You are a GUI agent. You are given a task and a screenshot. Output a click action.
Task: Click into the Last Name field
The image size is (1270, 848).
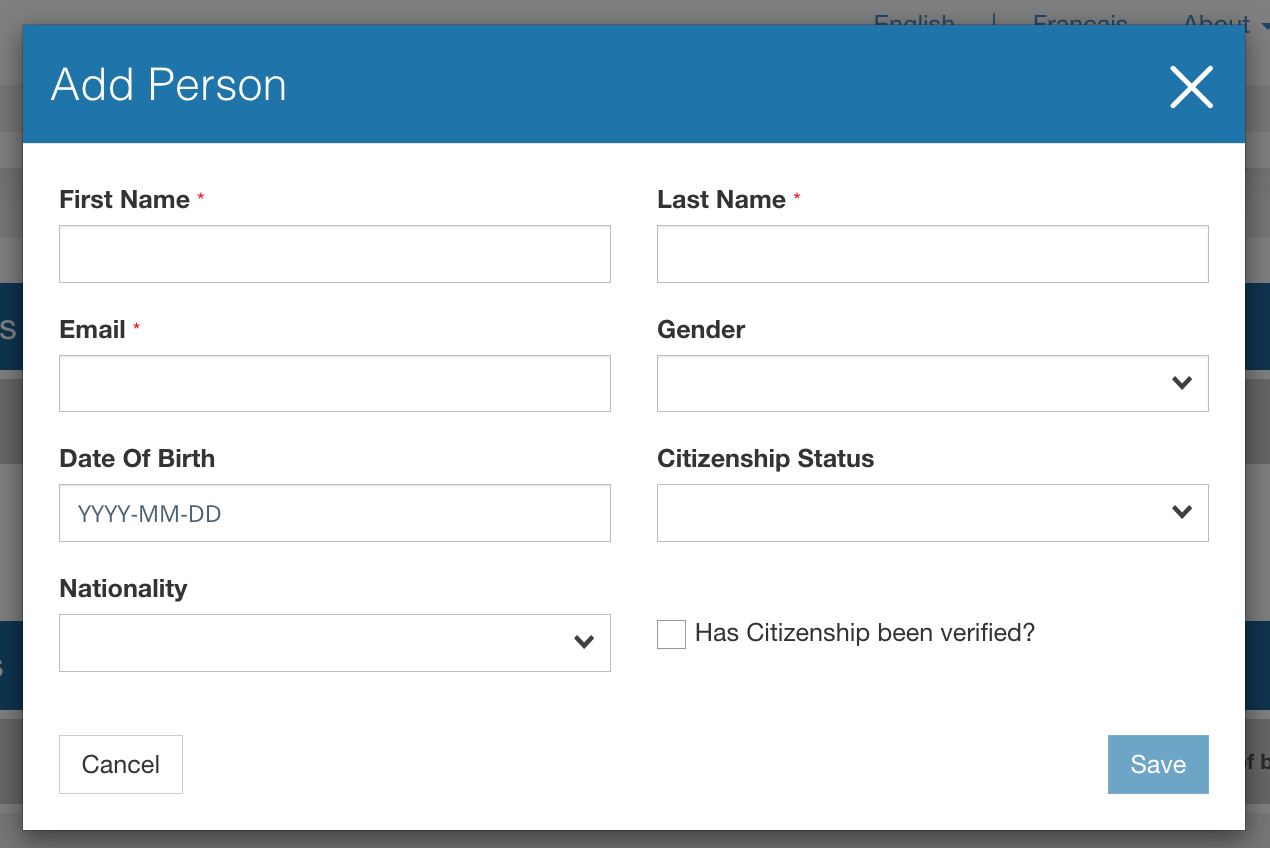(932, 254)
